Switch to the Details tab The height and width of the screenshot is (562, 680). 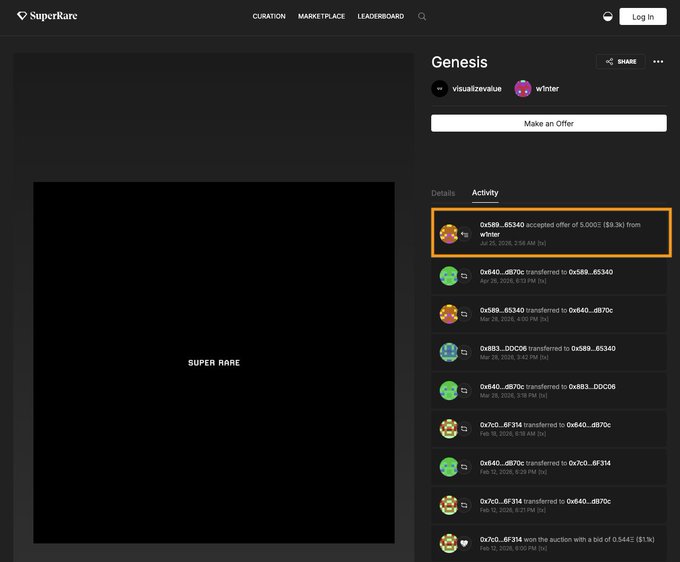443,193
